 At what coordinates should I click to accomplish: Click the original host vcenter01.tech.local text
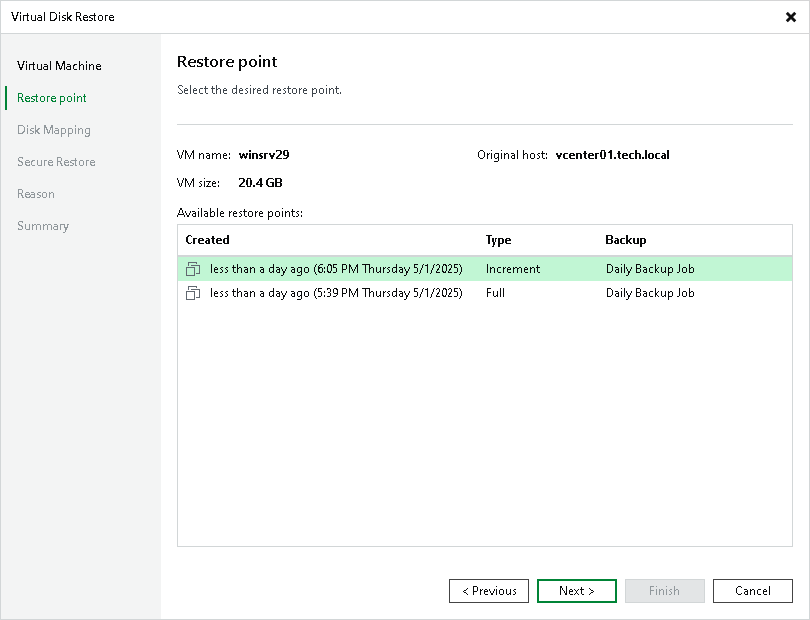point(611,155)
